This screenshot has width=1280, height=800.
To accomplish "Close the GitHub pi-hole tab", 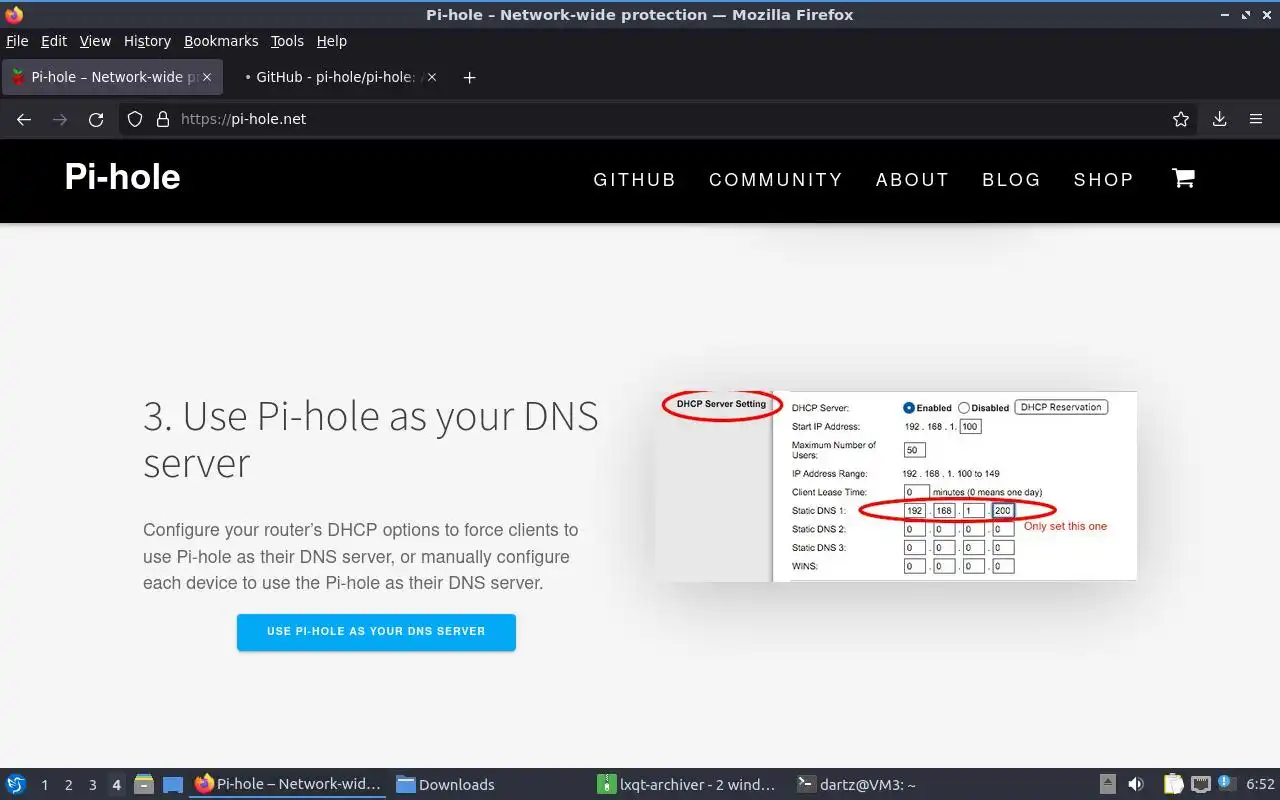I will click(432, 77).
